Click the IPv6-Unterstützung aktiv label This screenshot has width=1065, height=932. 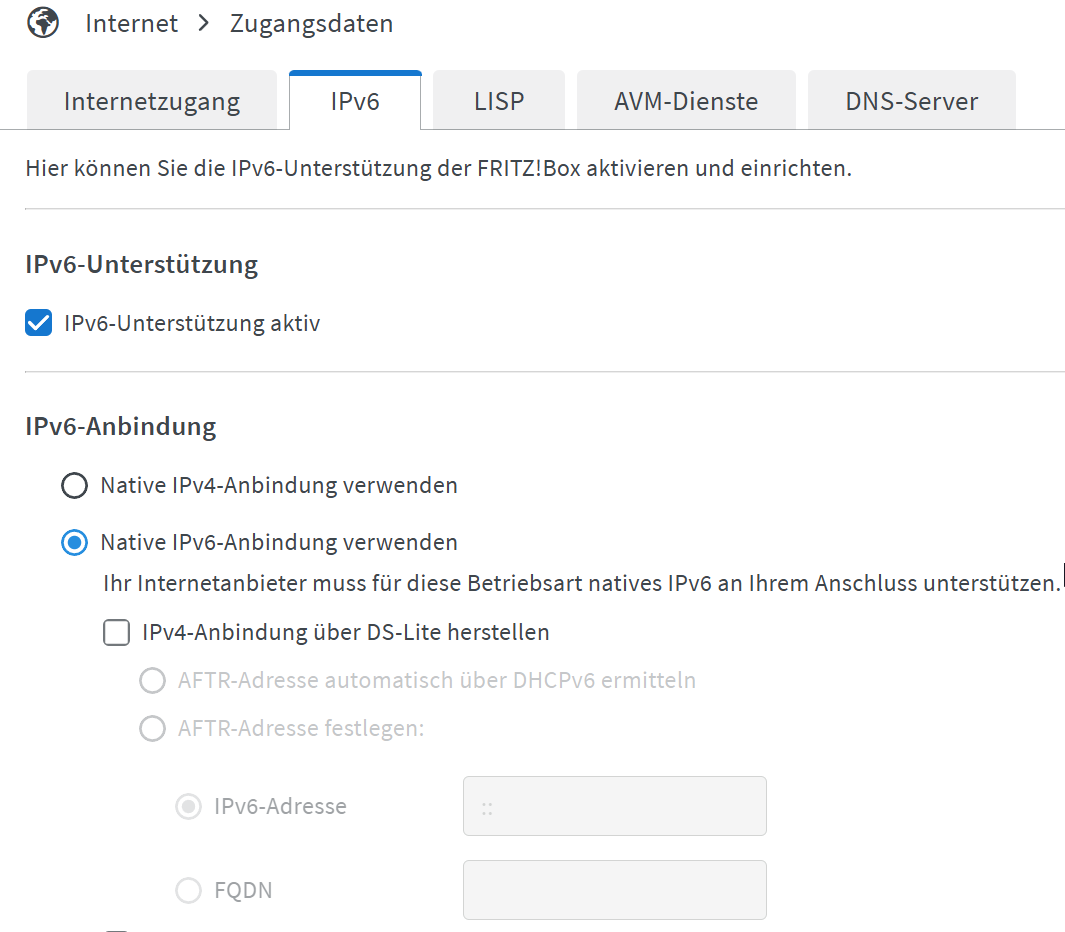[192, 323]
